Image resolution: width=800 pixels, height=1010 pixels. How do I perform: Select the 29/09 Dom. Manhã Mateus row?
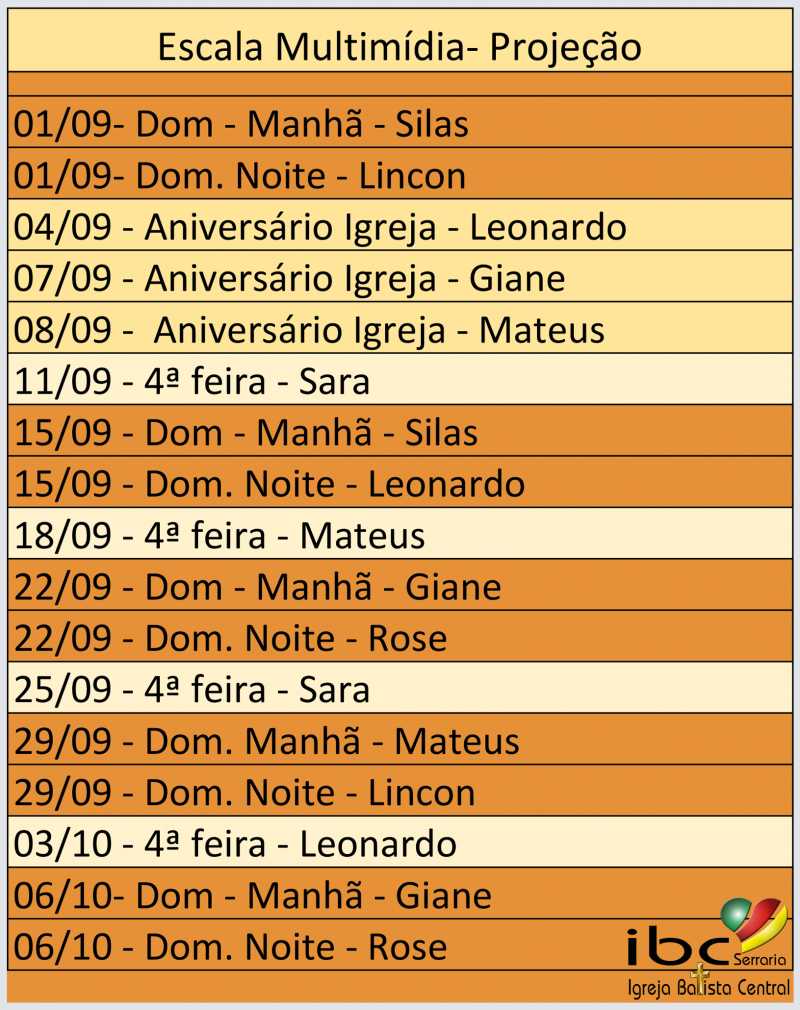(400, 739)
